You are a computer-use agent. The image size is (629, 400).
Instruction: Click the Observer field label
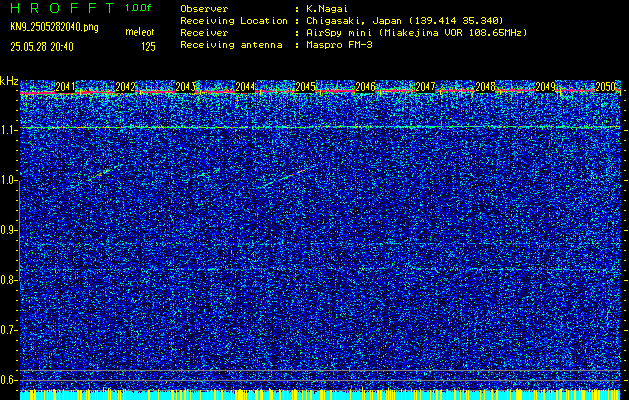(x=204, y=9)
